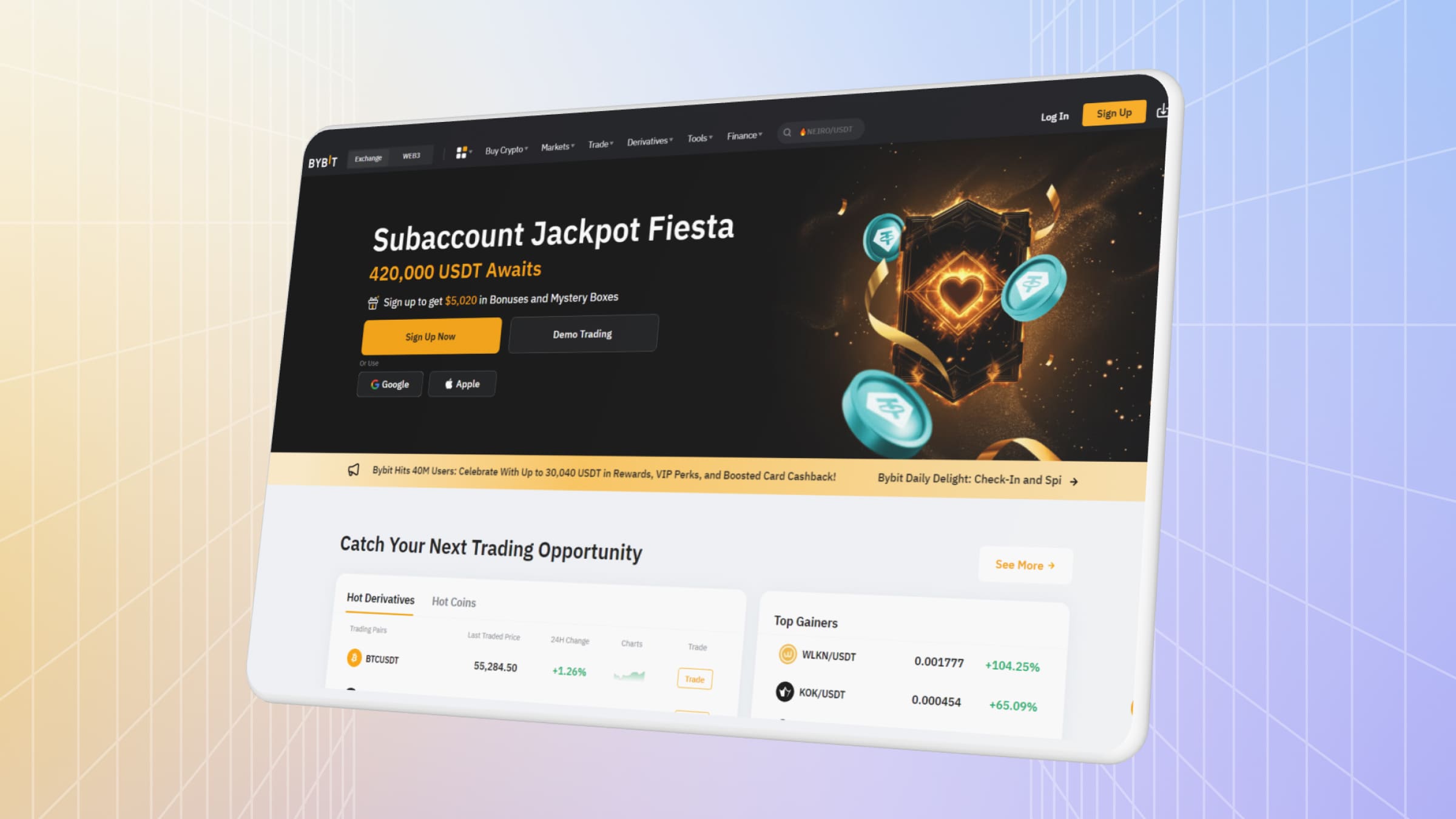This screenshot has width=1456, height=819.
Task: Select the Hot Coins tab
Action: pos(453,601)
